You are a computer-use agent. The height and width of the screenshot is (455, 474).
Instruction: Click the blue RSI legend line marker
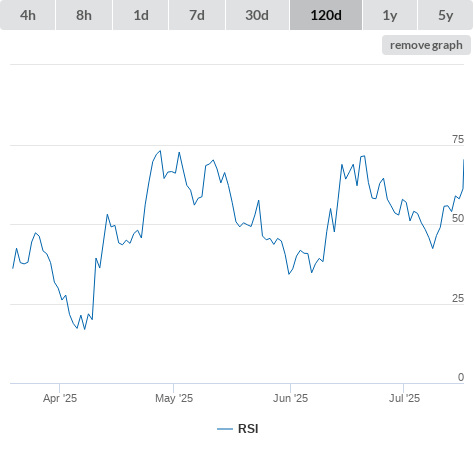coord(225,429)
